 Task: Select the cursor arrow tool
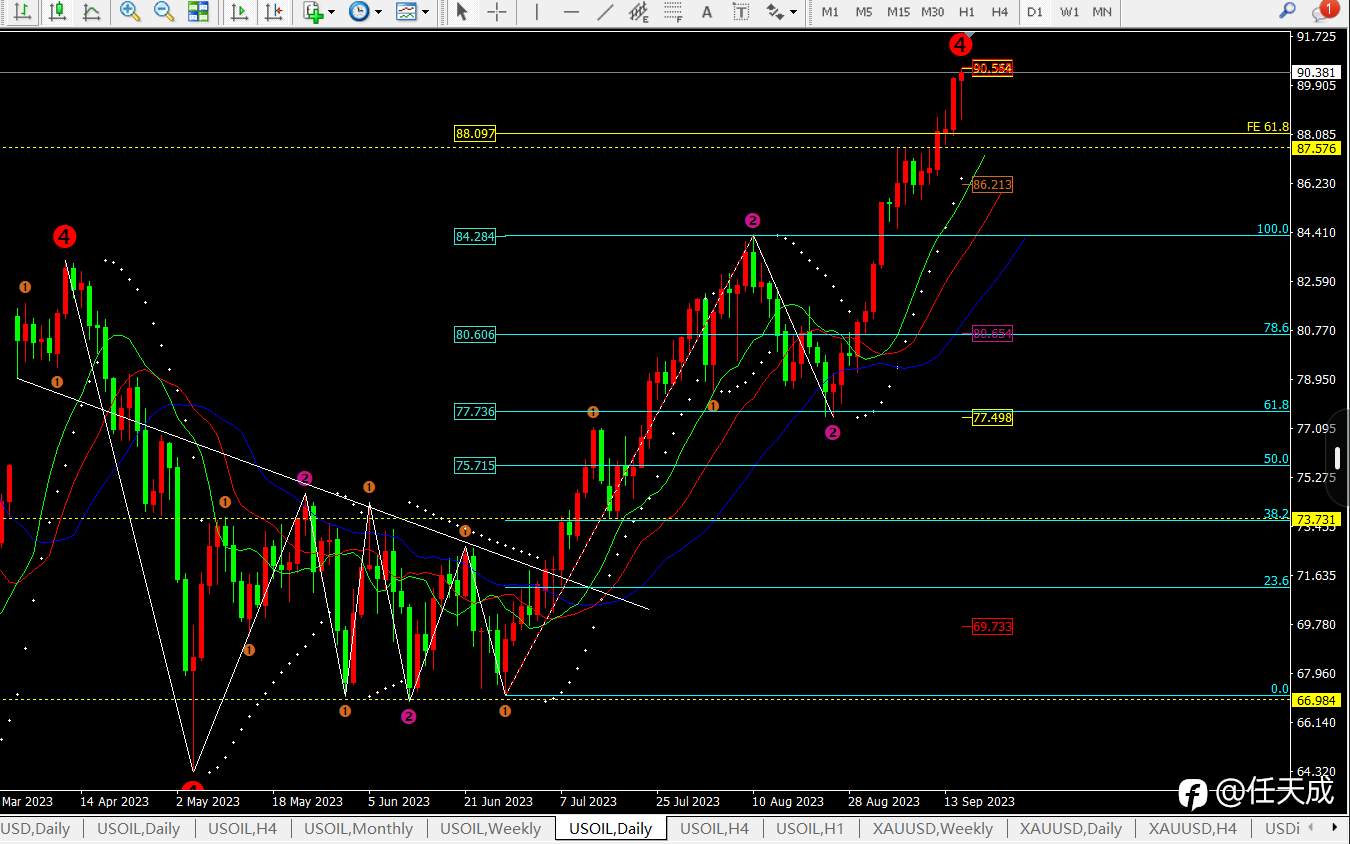click(461, 12)
